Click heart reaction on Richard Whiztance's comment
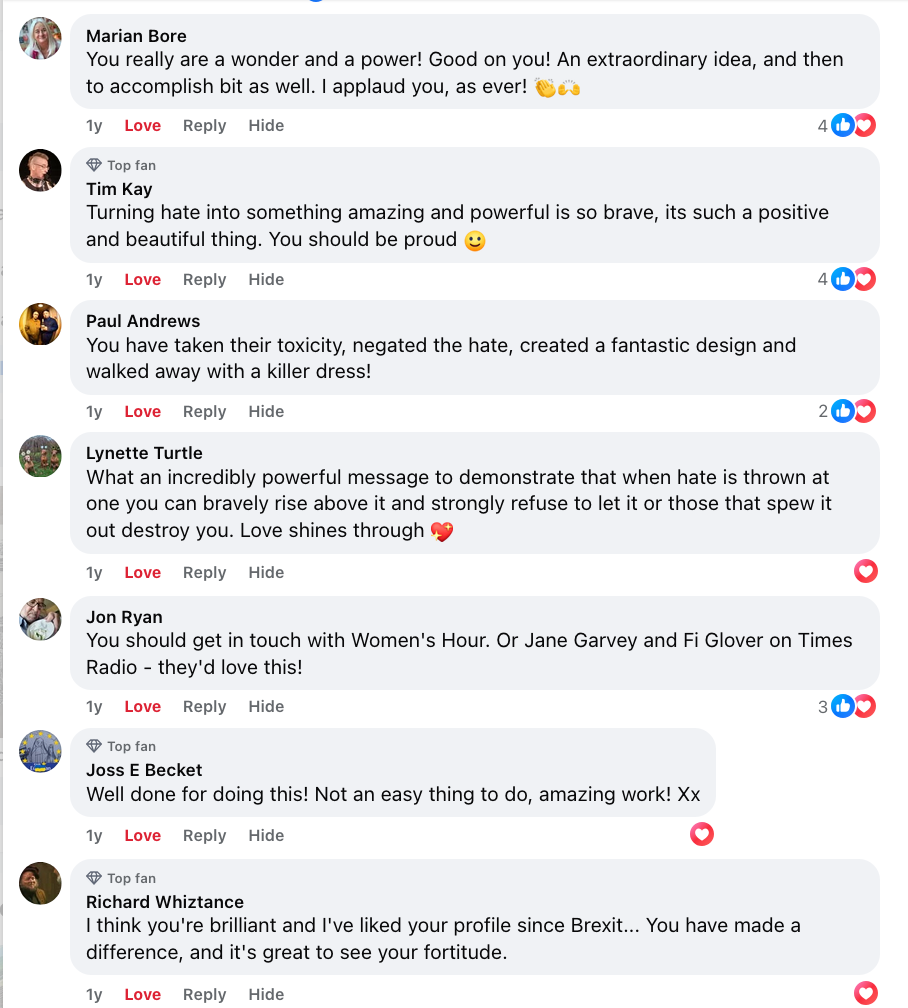 (866, 993)
